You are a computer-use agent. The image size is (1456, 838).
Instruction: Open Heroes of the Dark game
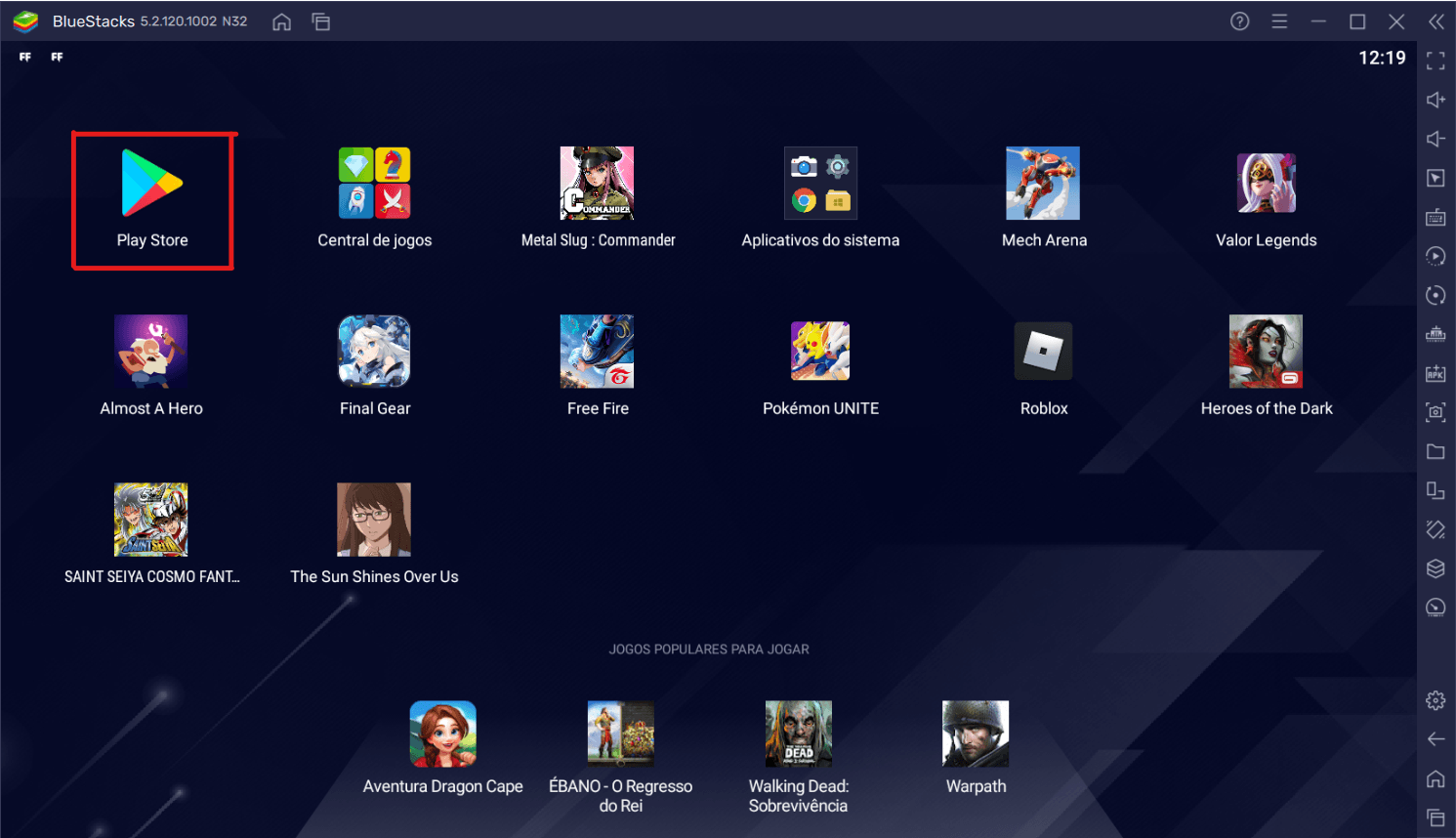(x=1267, y=352)
